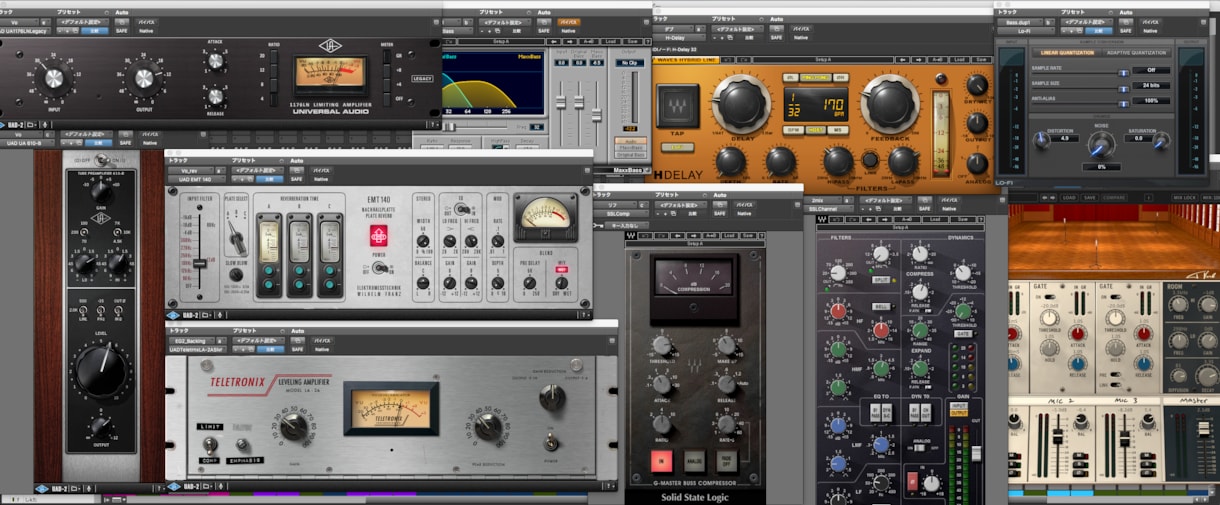Set 1176 ratio to 20
The height and width of the screenshot is (505, 1220).
274,57
